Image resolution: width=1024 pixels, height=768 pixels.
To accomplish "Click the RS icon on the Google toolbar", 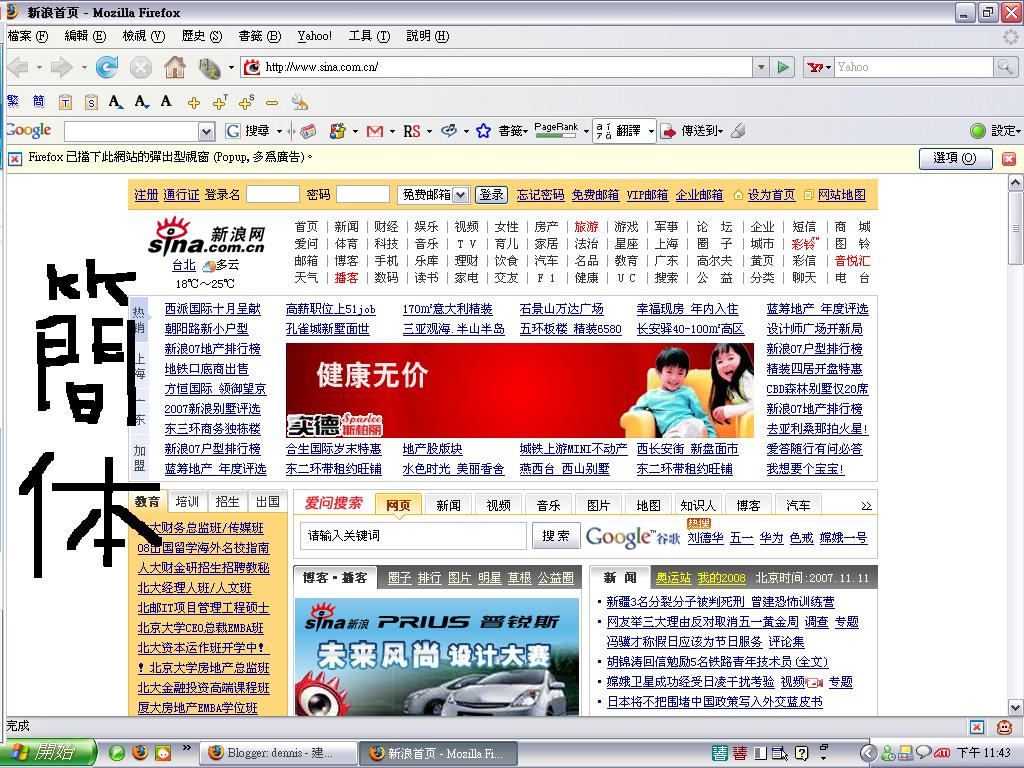I will coord(411,131).
